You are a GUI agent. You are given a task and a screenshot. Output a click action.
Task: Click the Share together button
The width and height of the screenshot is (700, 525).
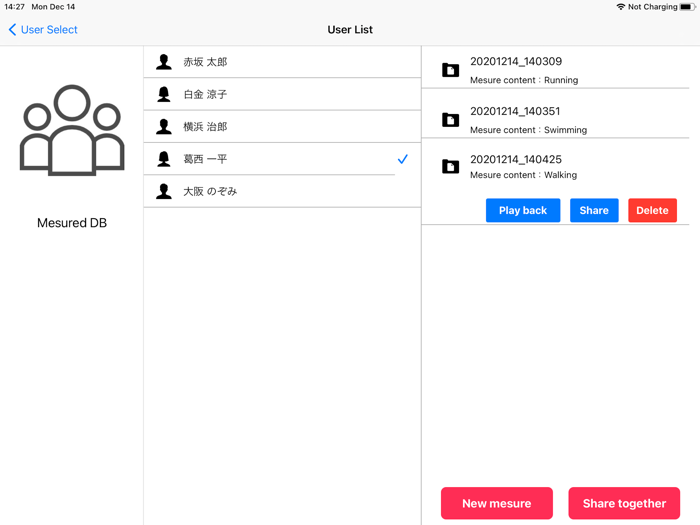tap(624, 503)
